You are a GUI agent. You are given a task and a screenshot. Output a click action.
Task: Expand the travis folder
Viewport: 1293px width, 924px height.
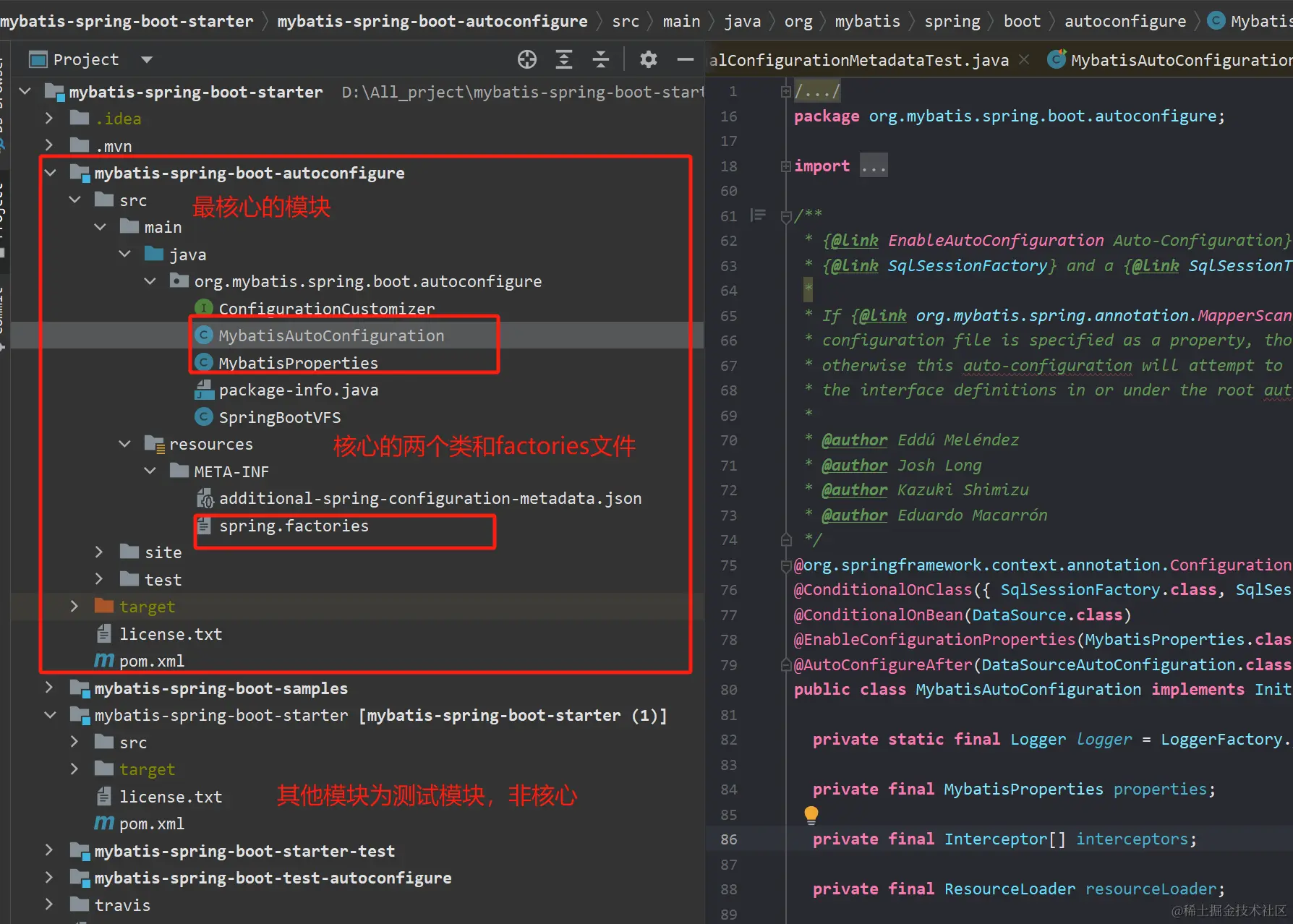49,904
